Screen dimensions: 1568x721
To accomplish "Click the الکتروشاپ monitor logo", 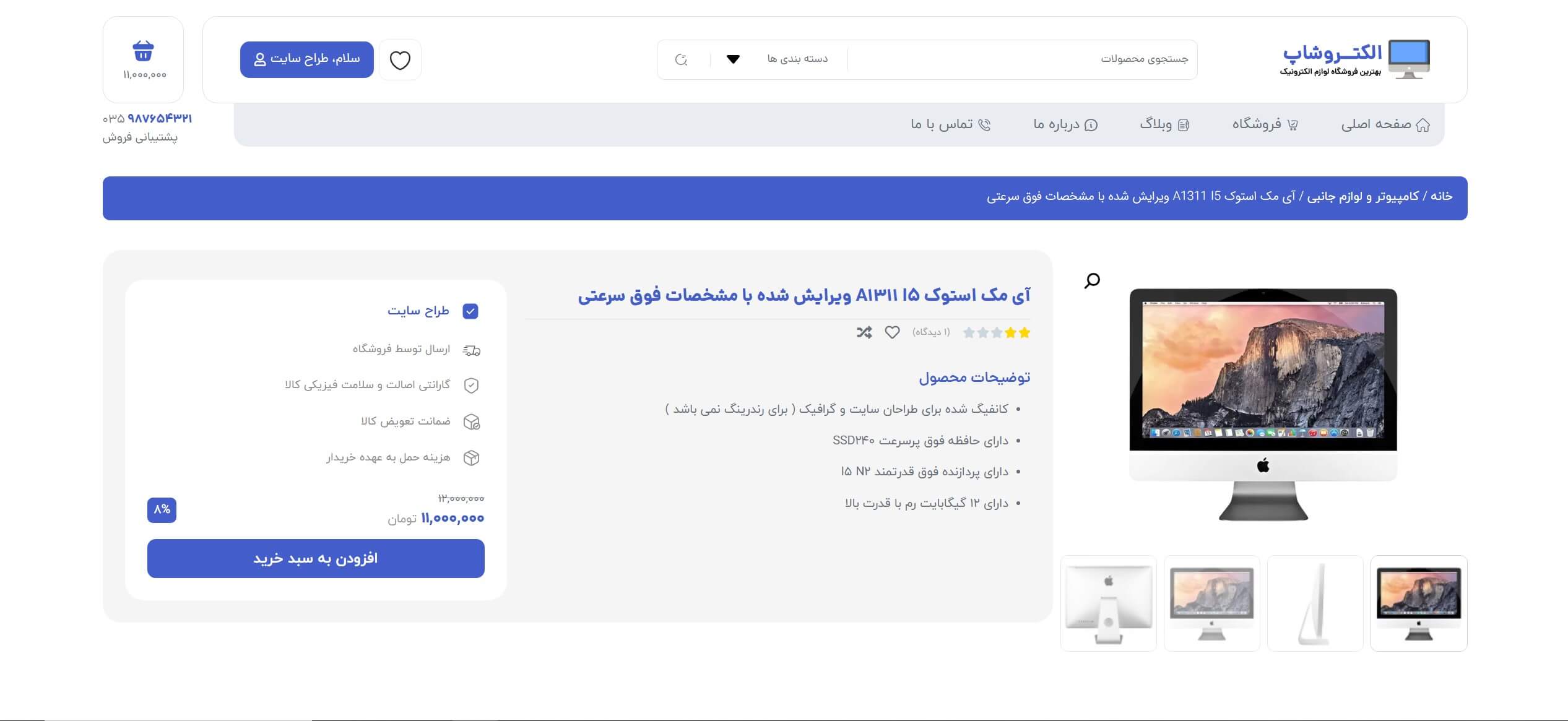I will (x=1409, y=59).
